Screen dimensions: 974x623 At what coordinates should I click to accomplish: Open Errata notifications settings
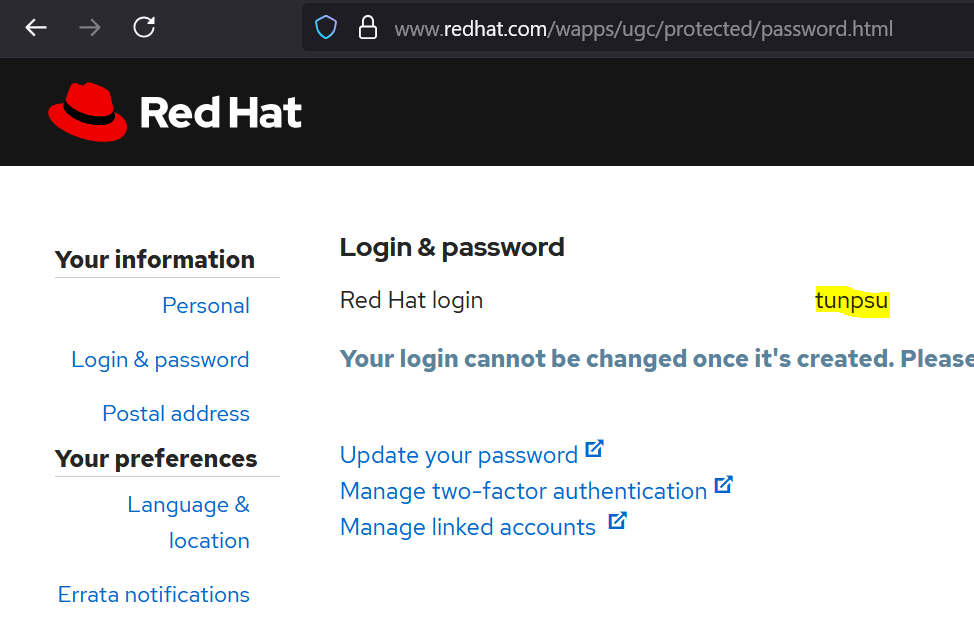[153, 594]
